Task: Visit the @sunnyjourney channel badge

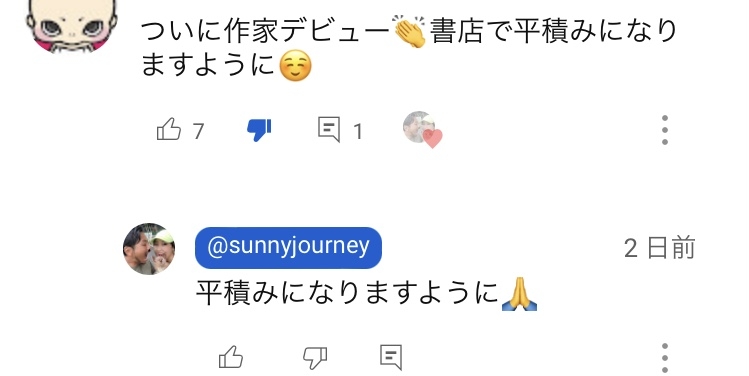Action: tap(288, 247)
